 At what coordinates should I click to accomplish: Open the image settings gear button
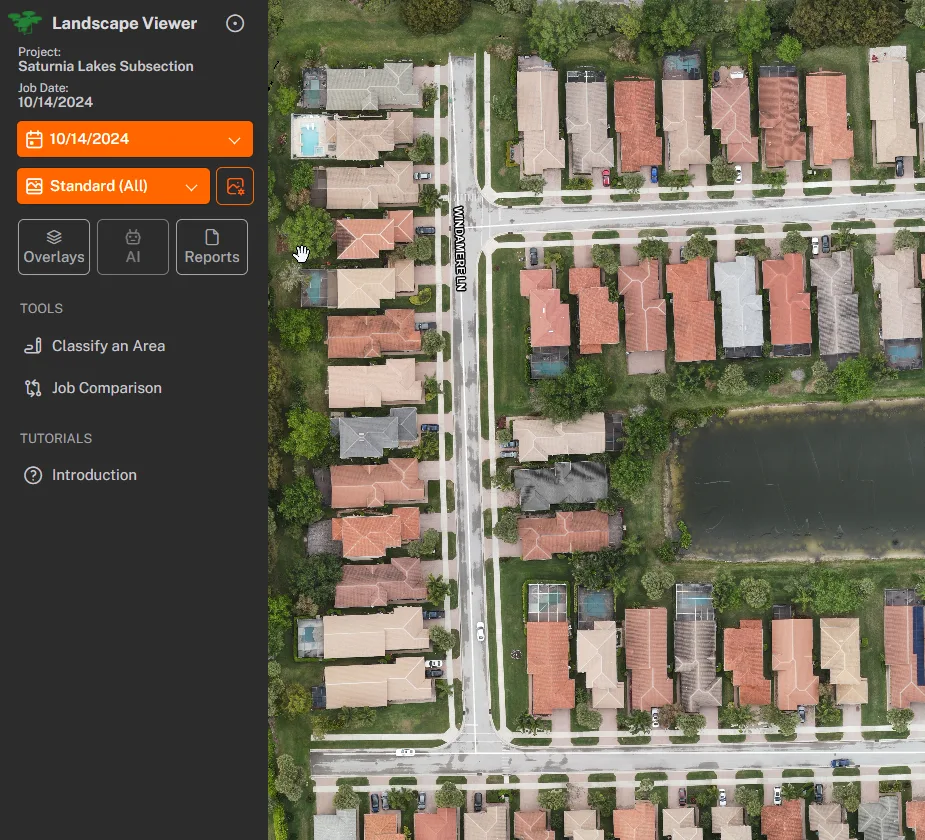click(x=235, y=186)
